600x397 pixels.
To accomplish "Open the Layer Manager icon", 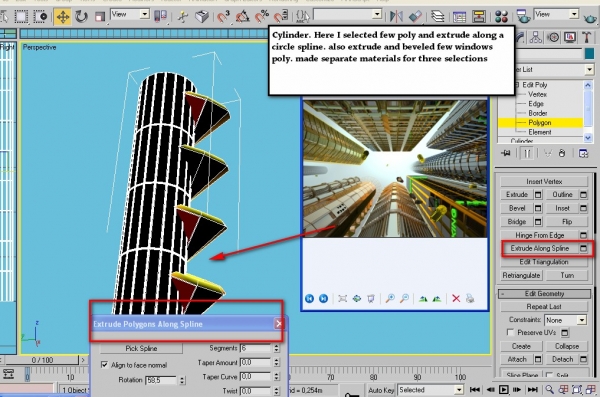I will click(x=437, y=16).
